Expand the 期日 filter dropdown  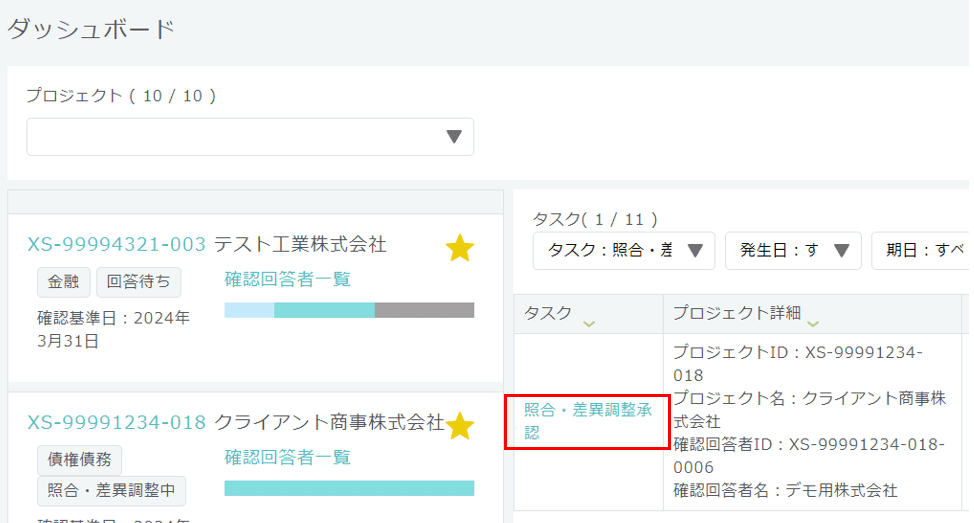click(920, 251)
